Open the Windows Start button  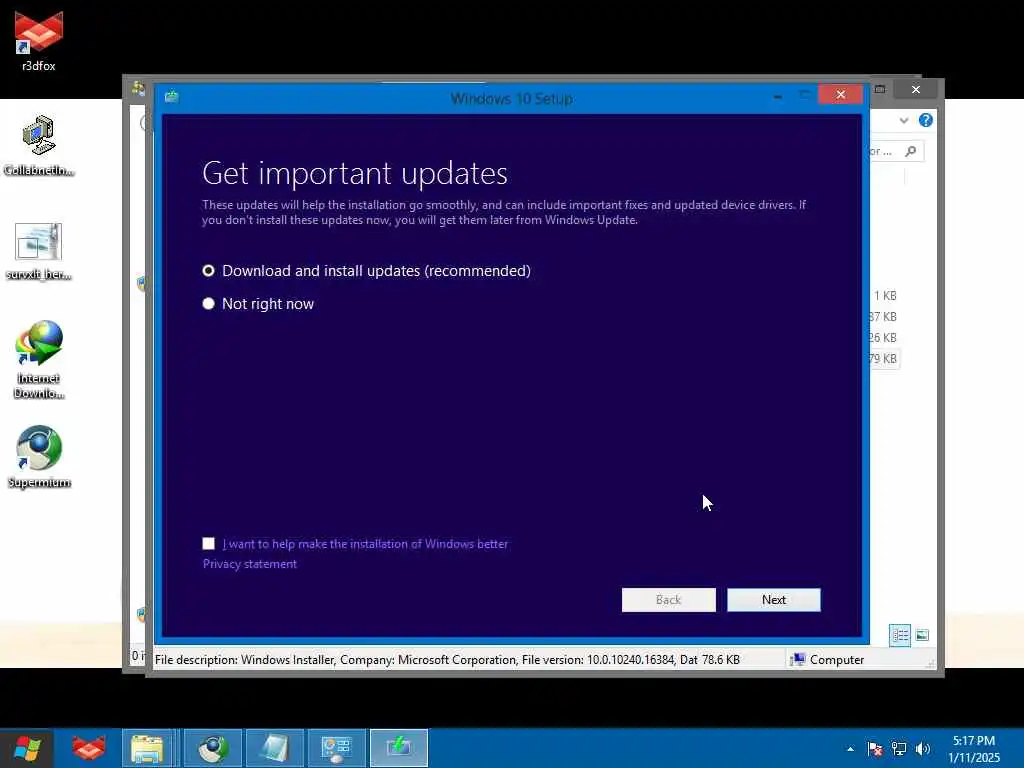tap(27, 748)
